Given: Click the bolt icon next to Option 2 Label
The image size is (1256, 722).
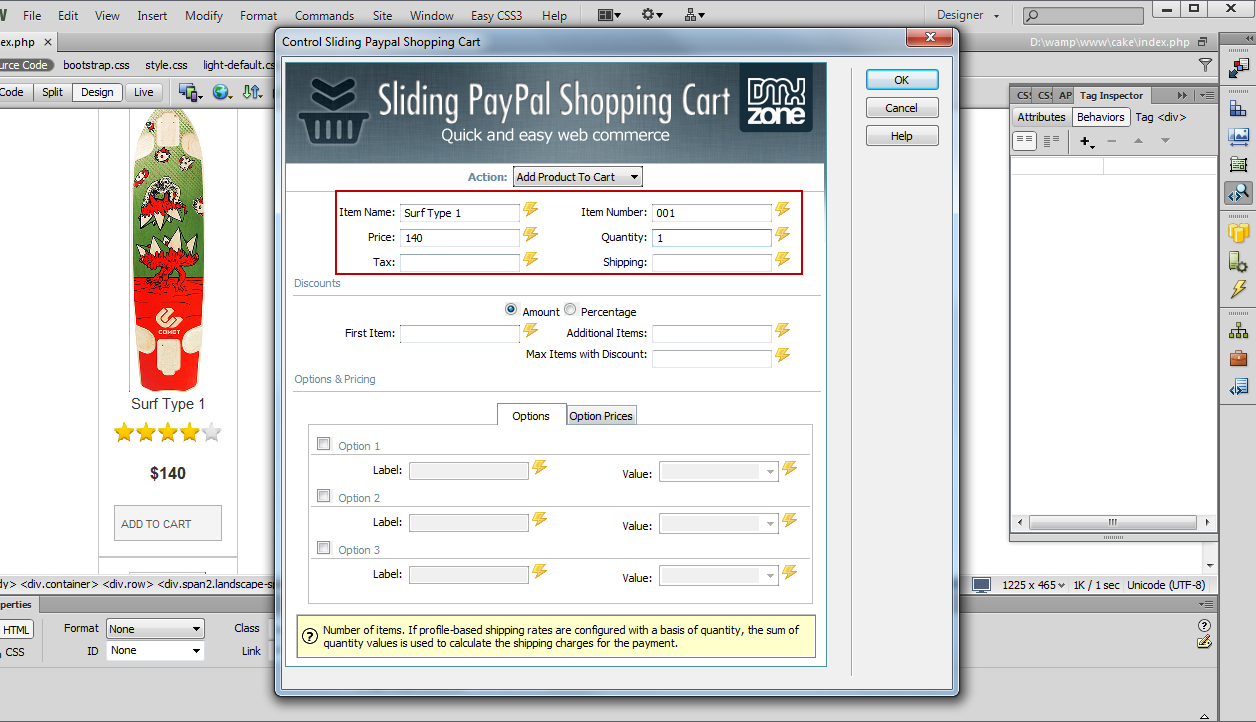Looking at the screenshot, I should click(540, 520).
